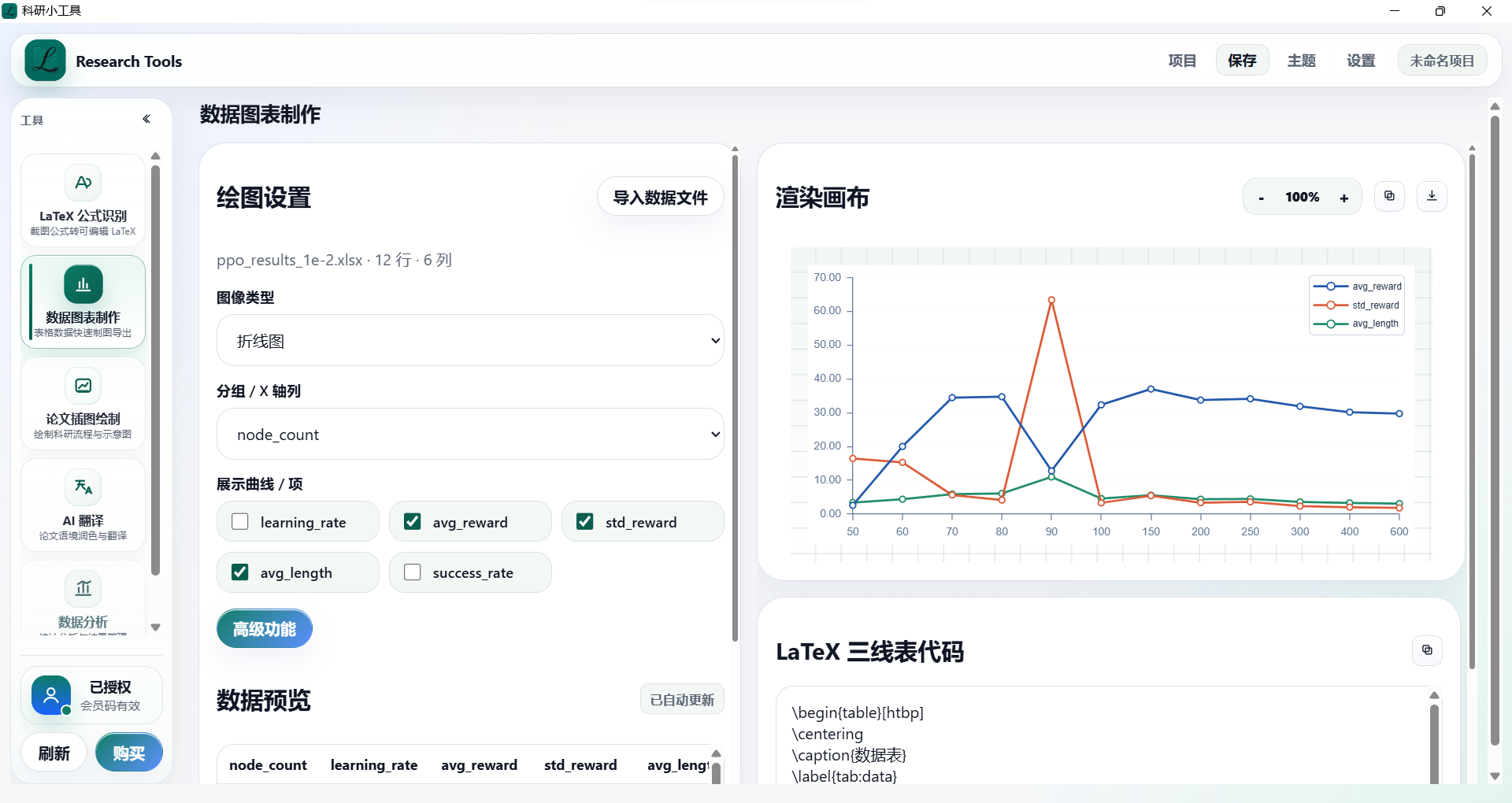Toggle avg_length series in chart legend
1512x803 pixels.
(x=1356, y=324)
